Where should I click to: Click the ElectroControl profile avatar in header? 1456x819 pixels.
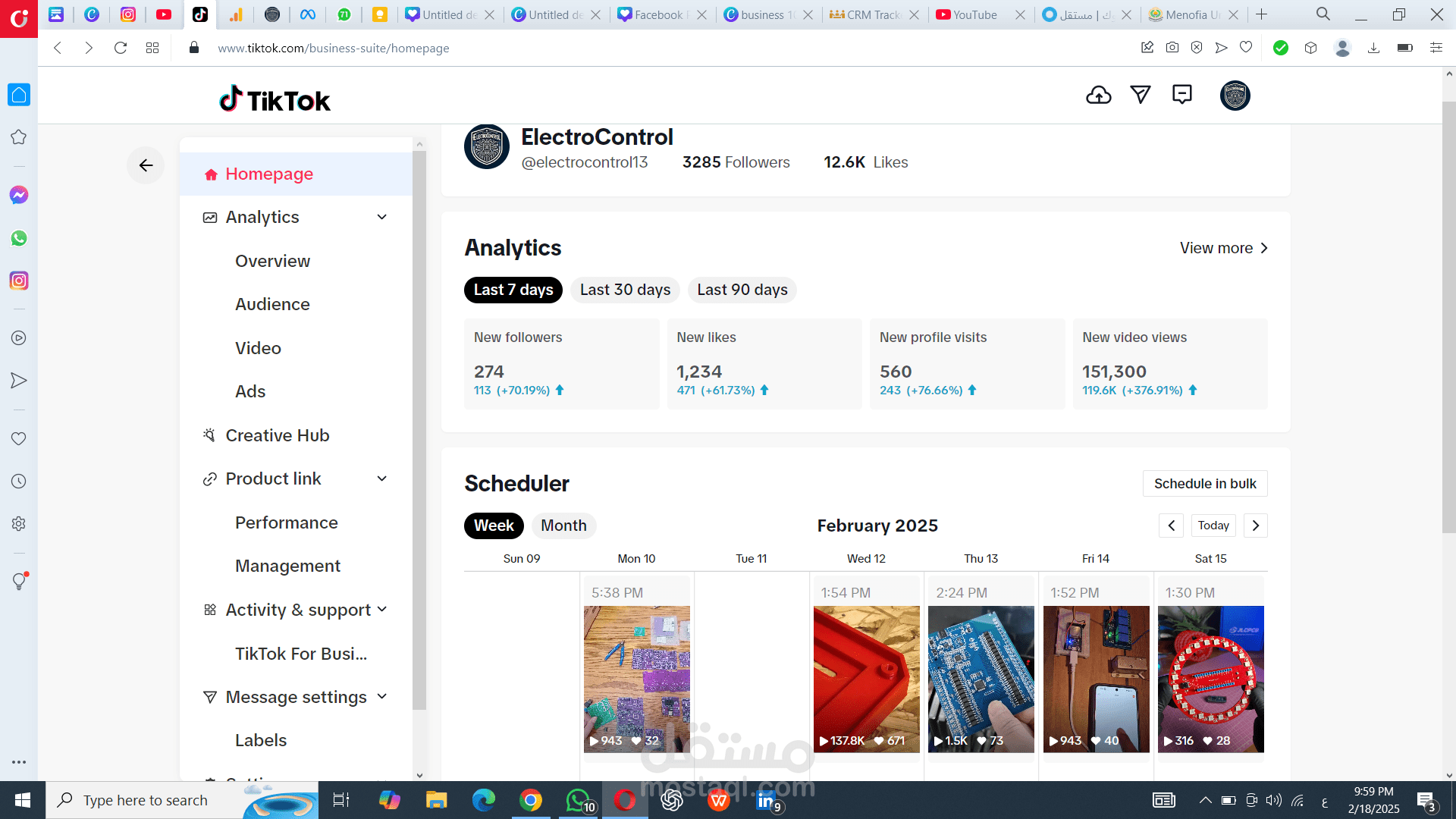[x=1235, y=96]
